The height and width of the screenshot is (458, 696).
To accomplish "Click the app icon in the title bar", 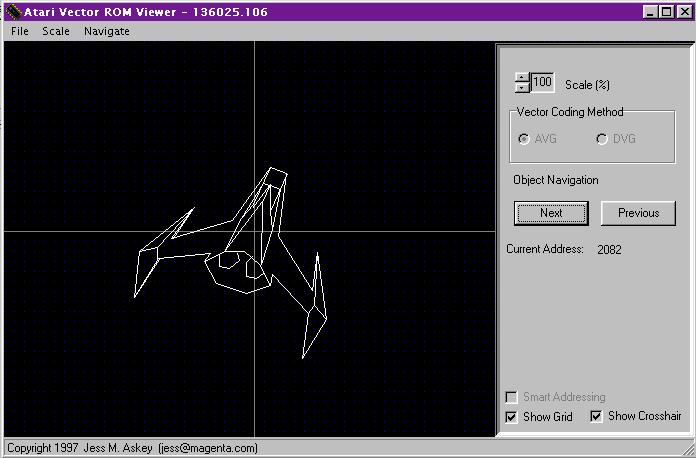I will click(12, 12).
